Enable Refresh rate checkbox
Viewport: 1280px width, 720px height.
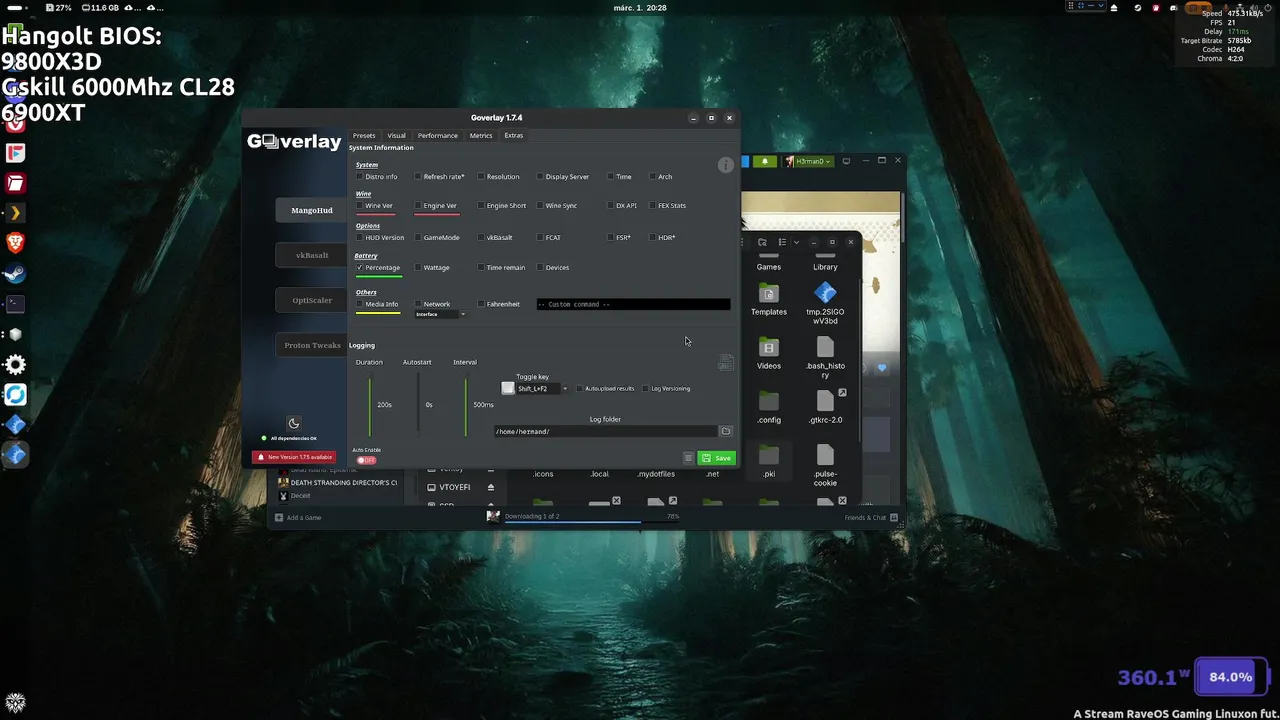[418, 177]
